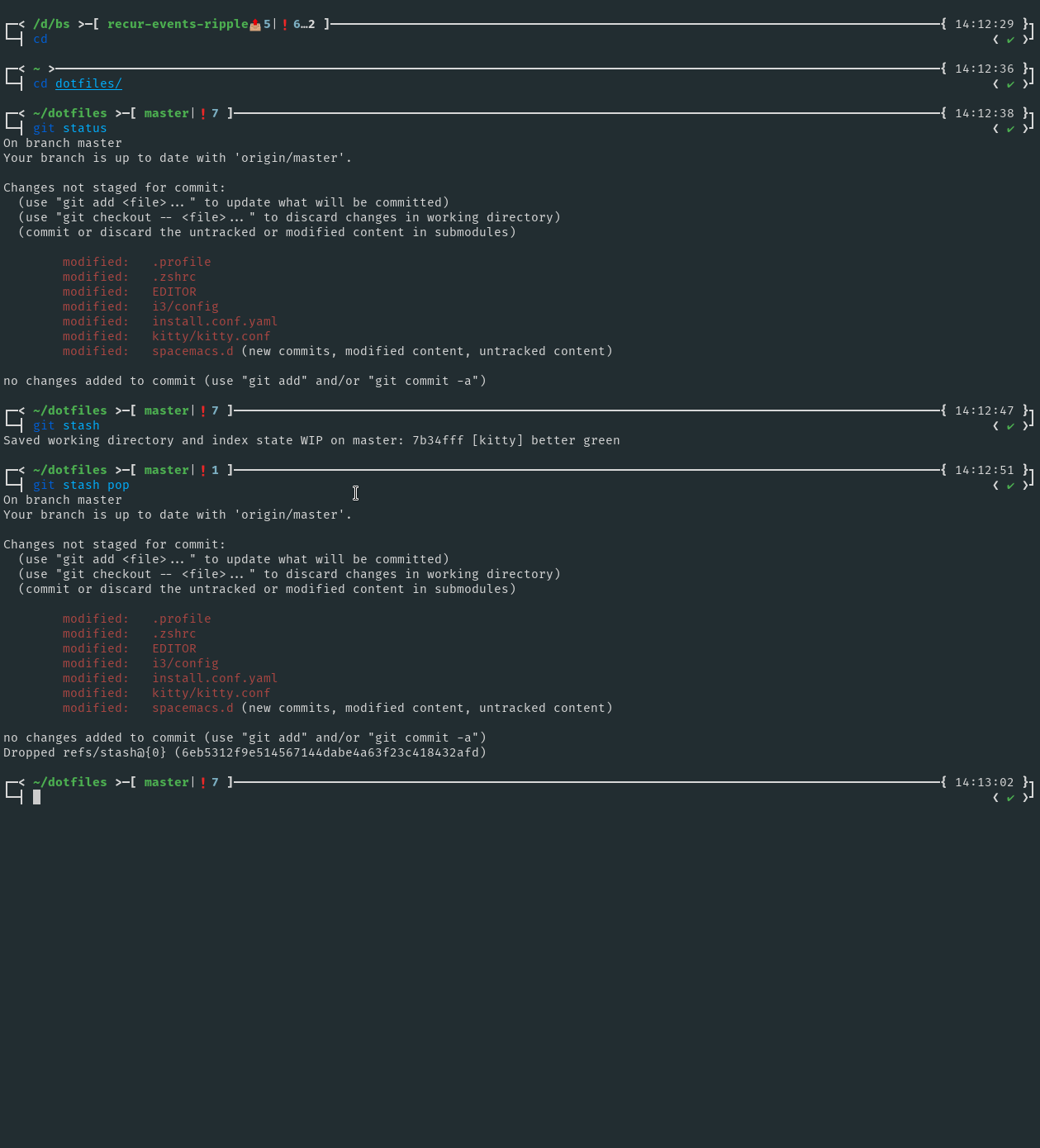1040x1148 pixels.
Task: Click the dotfiles/ underlined path in the cd command
Action: (88, 83)
